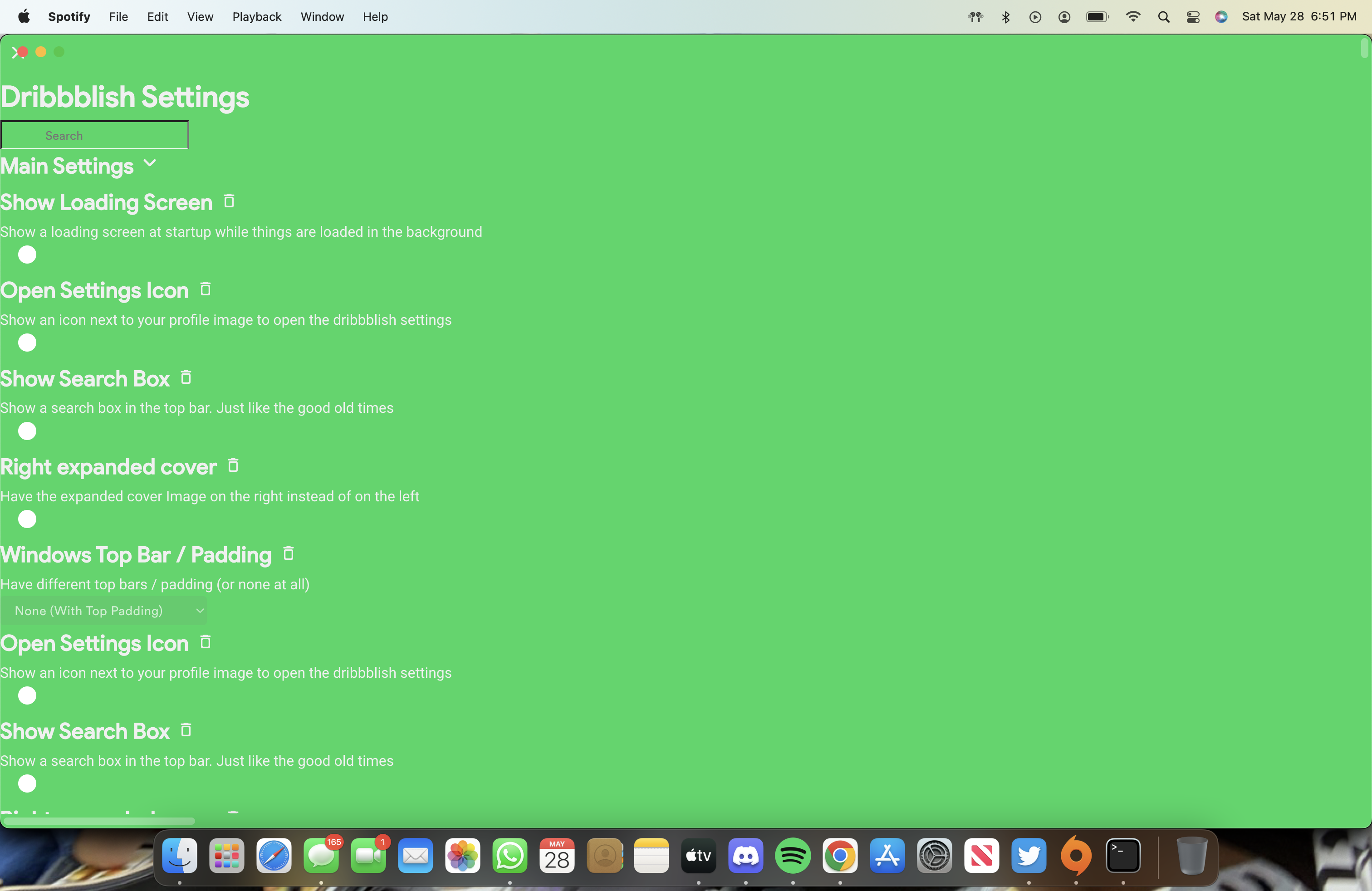Reset the Right expanded cover setting
The image size is (1372, 891).
(233, 465)
